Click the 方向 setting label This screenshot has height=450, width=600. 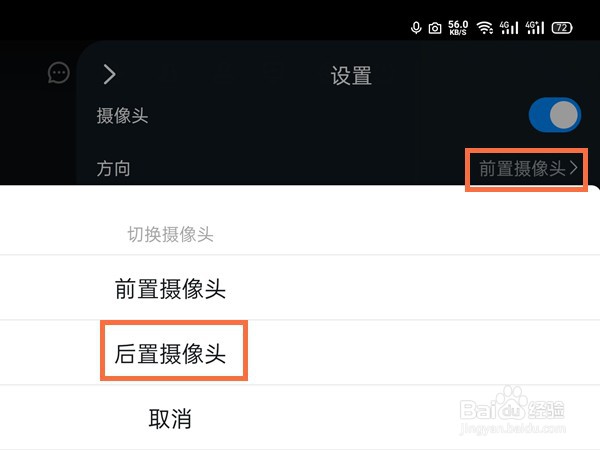tap(113, 169)
